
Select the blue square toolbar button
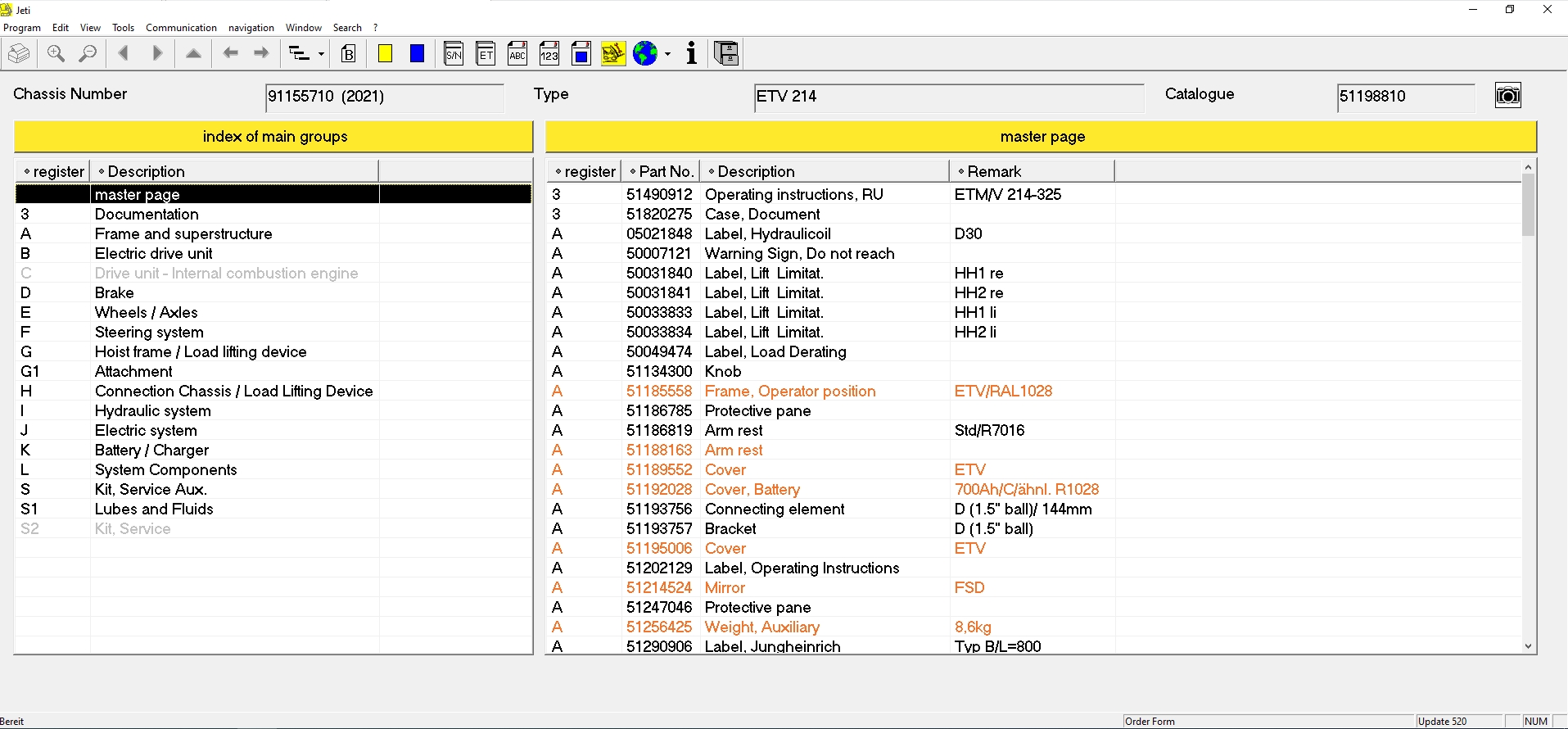[418, 54]
